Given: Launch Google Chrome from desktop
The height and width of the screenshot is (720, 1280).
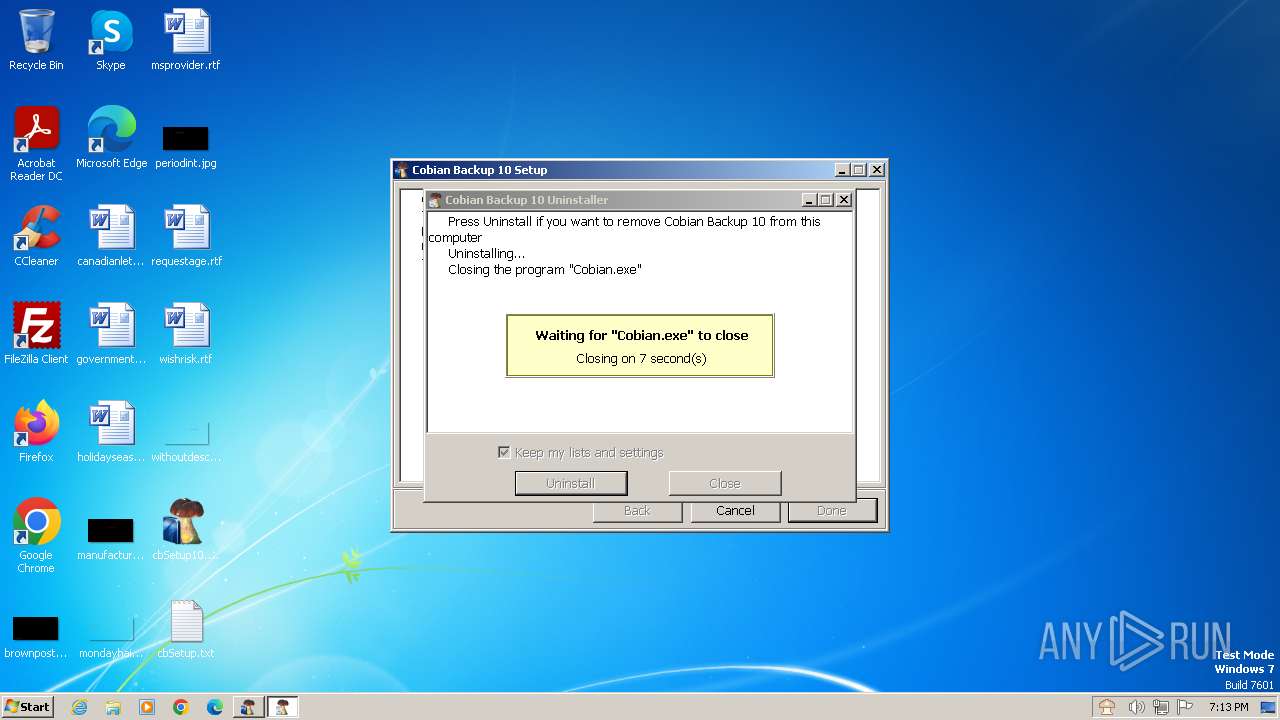Looking at the screenshot, I should (x=36, y=535).
